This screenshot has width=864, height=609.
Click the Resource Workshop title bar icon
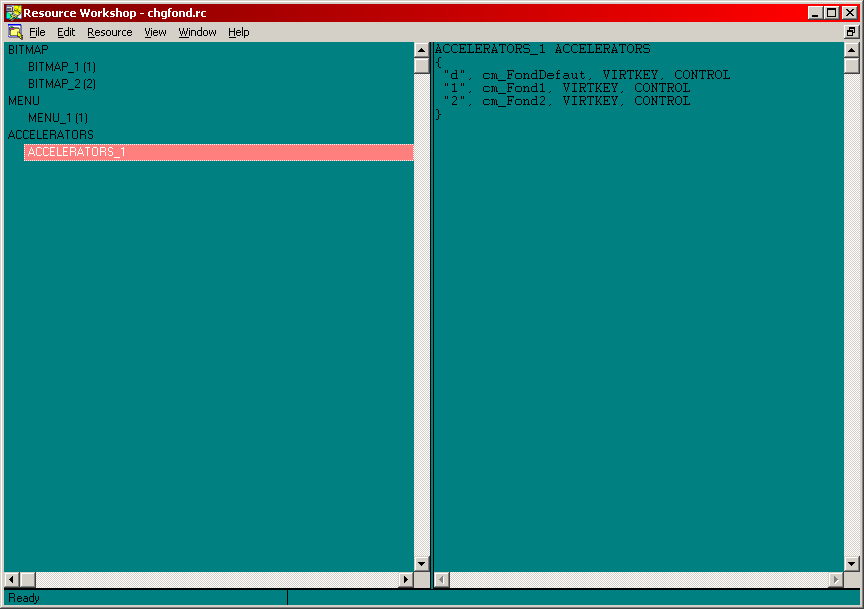13,13
